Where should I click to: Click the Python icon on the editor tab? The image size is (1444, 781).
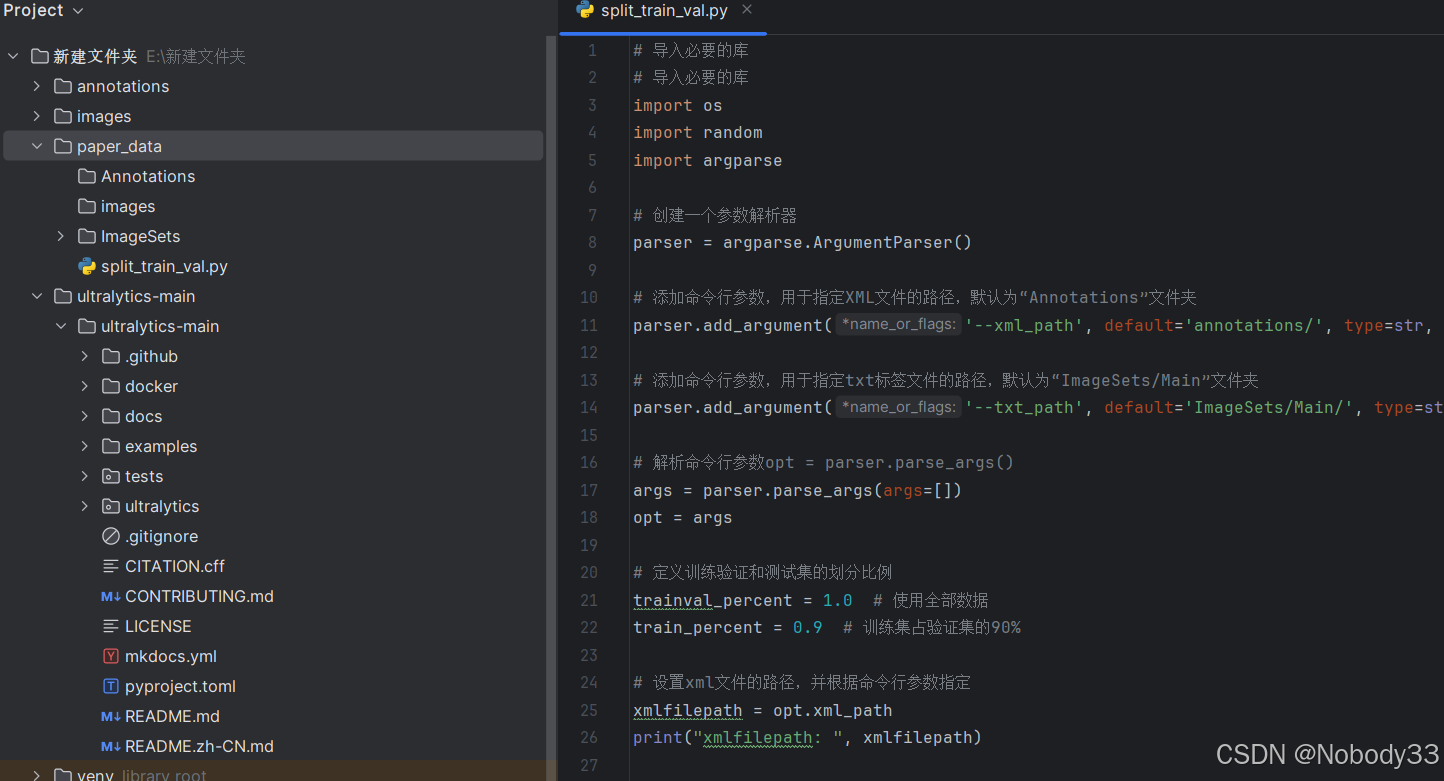(x=585, y=10)
